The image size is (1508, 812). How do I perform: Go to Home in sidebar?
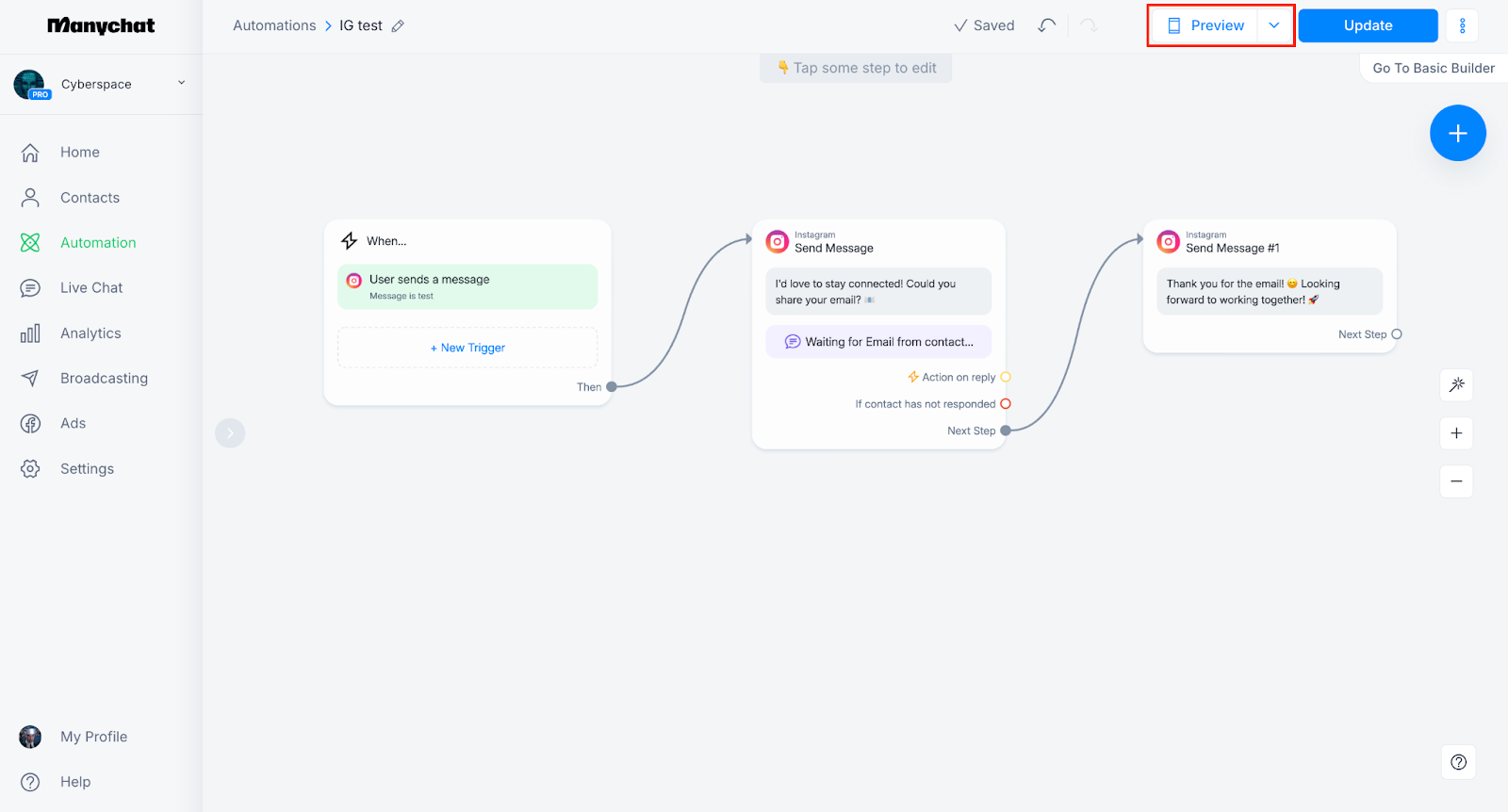80,152
